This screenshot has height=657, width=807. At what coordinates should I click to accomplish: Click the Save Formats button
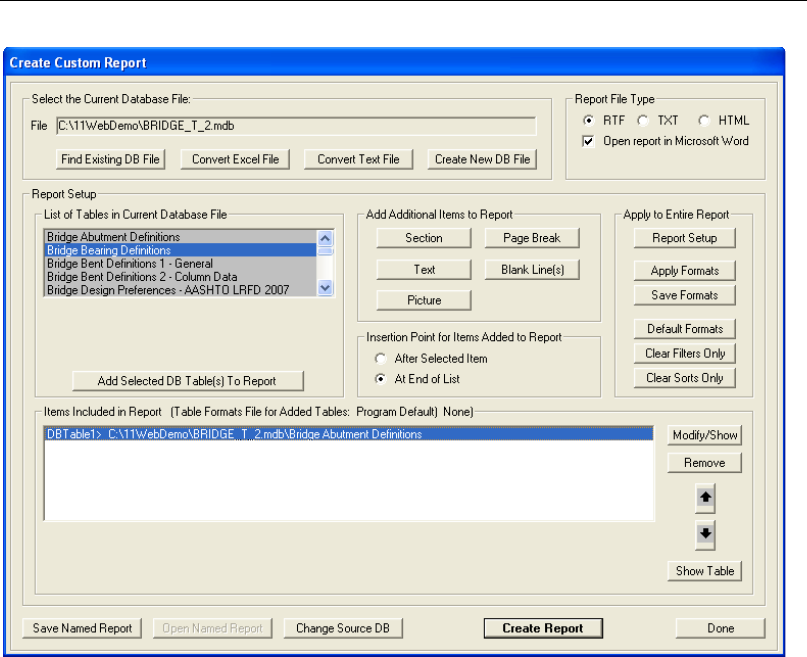tap(685, 295)
